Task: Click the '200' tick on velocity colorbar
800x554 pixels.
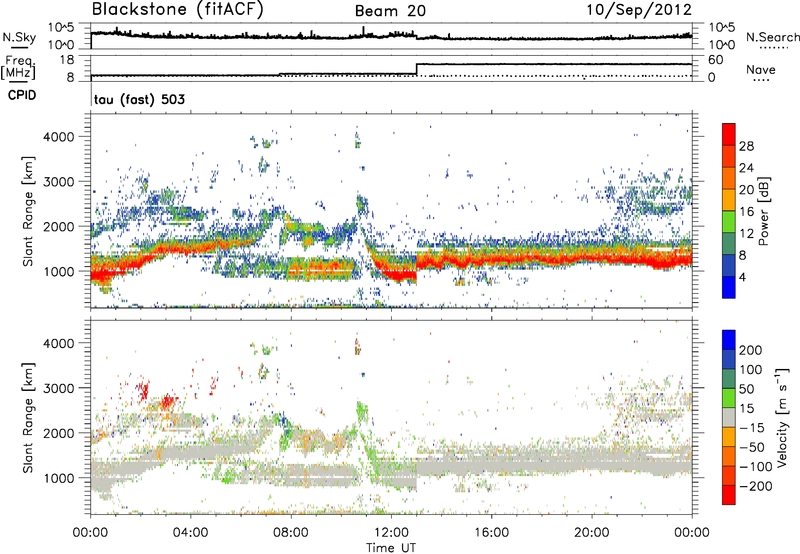Action: tap(750, 350)
